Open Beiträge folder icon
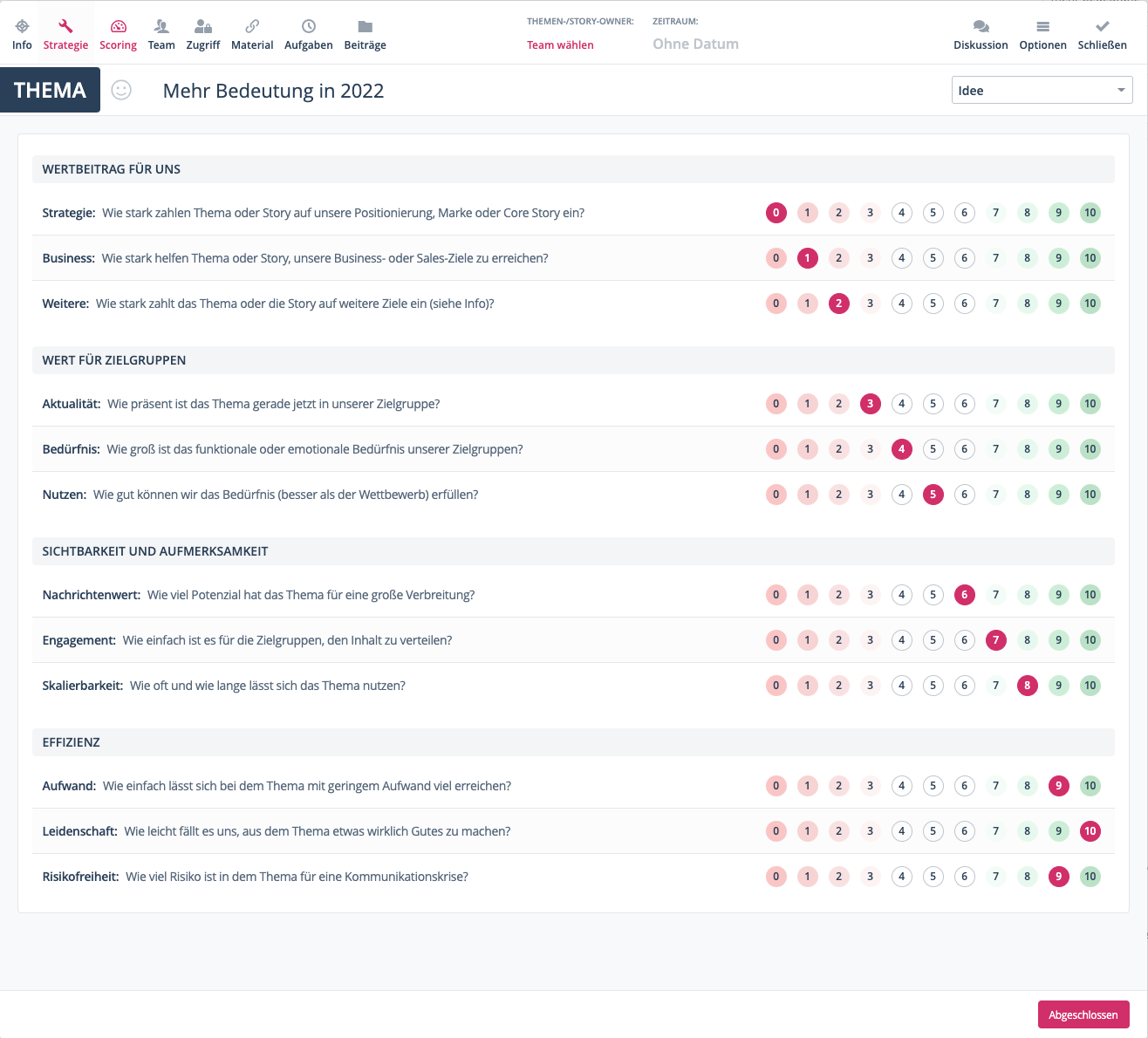The height and width of the screenshot is (1038, 1148). pyautogui.click(x=365, y=27)
